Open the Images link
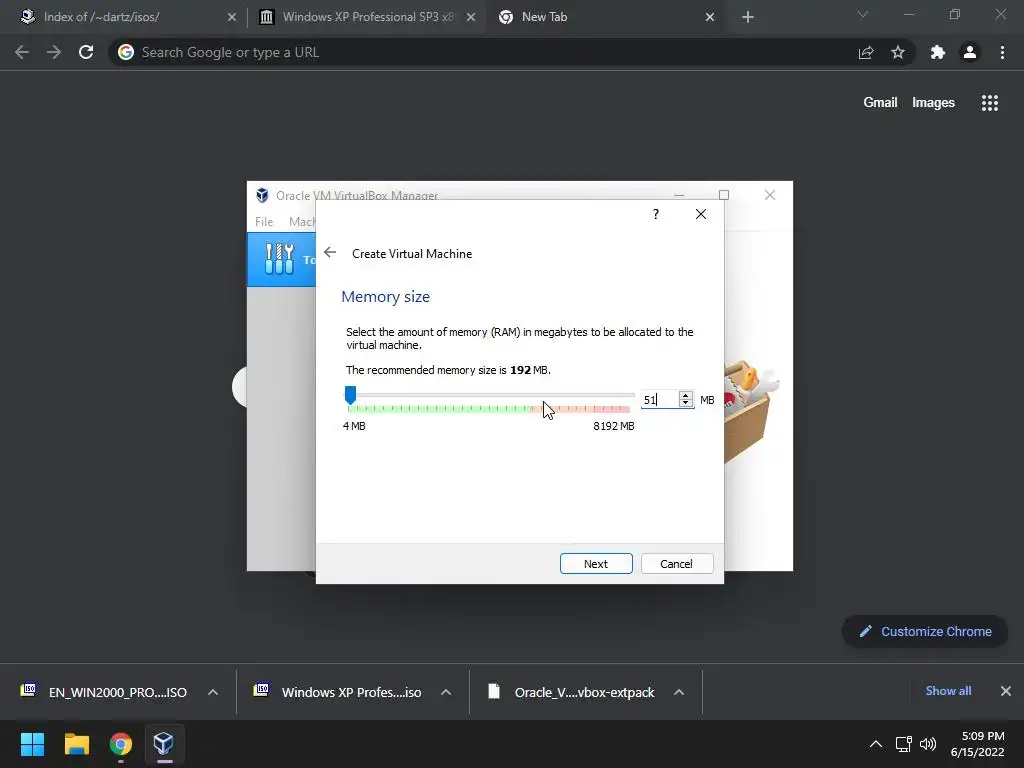1024x768 pixels. pyautogui.click(x=933, y=103)
